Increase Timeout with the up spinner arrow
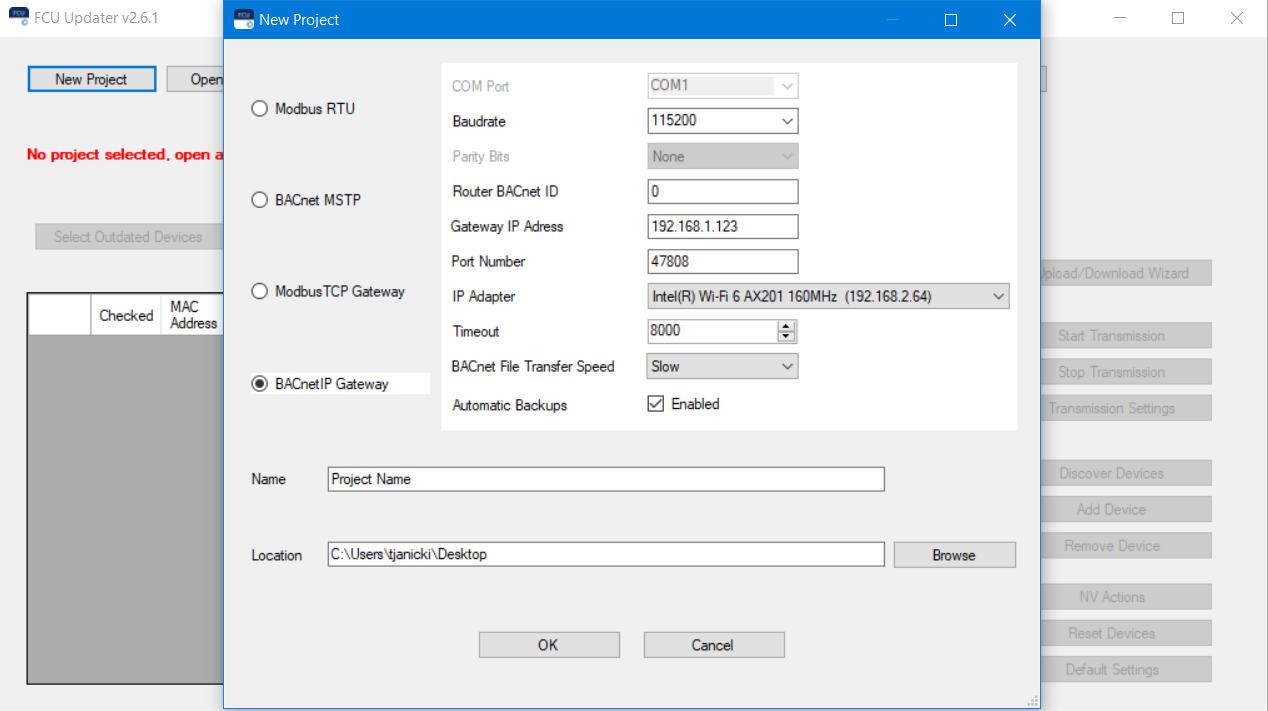Viewport: 1268px width, 711px height. tap(786, 326)
